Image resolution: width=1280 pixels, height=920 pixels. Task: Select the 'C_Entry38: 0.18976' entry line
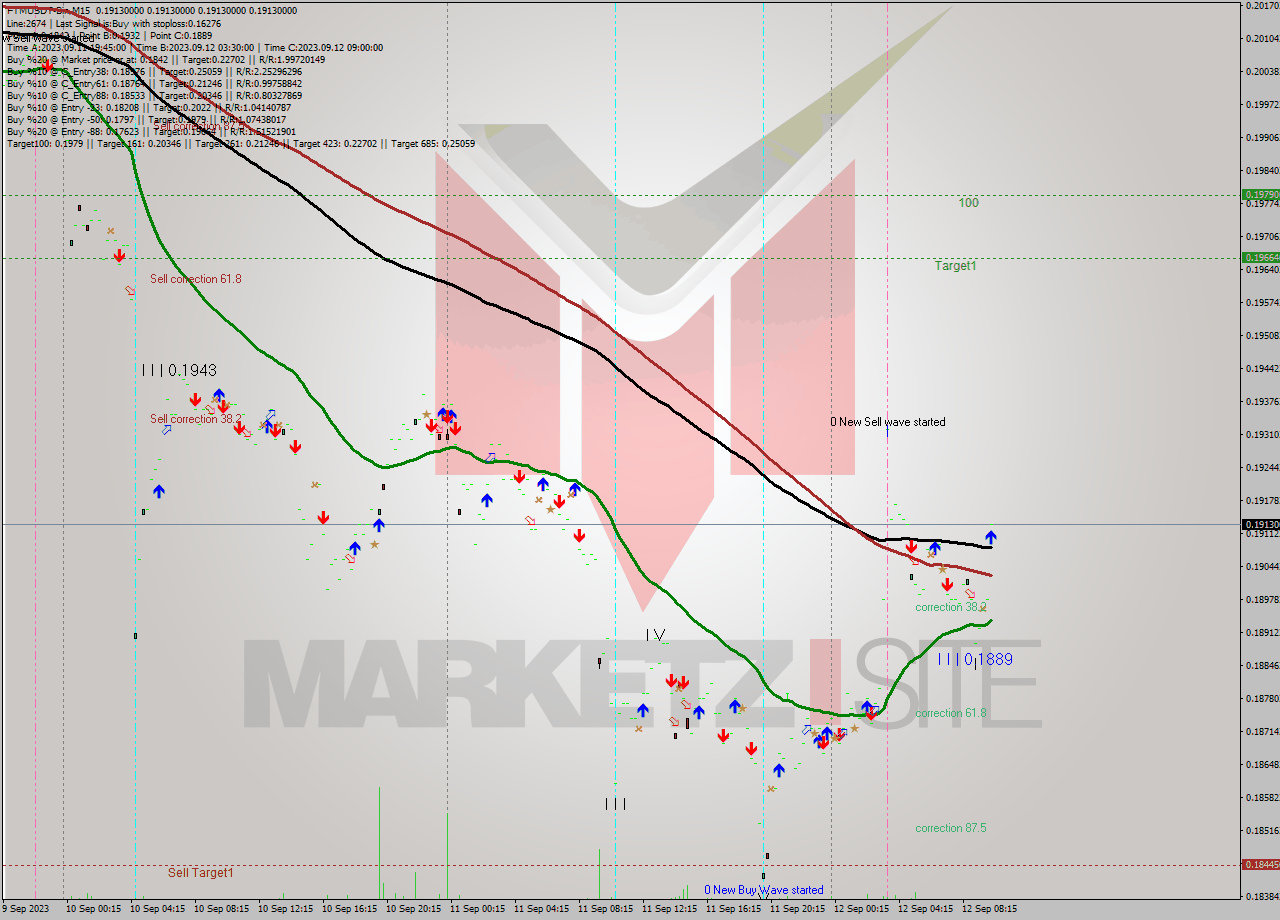coord(154,71)
